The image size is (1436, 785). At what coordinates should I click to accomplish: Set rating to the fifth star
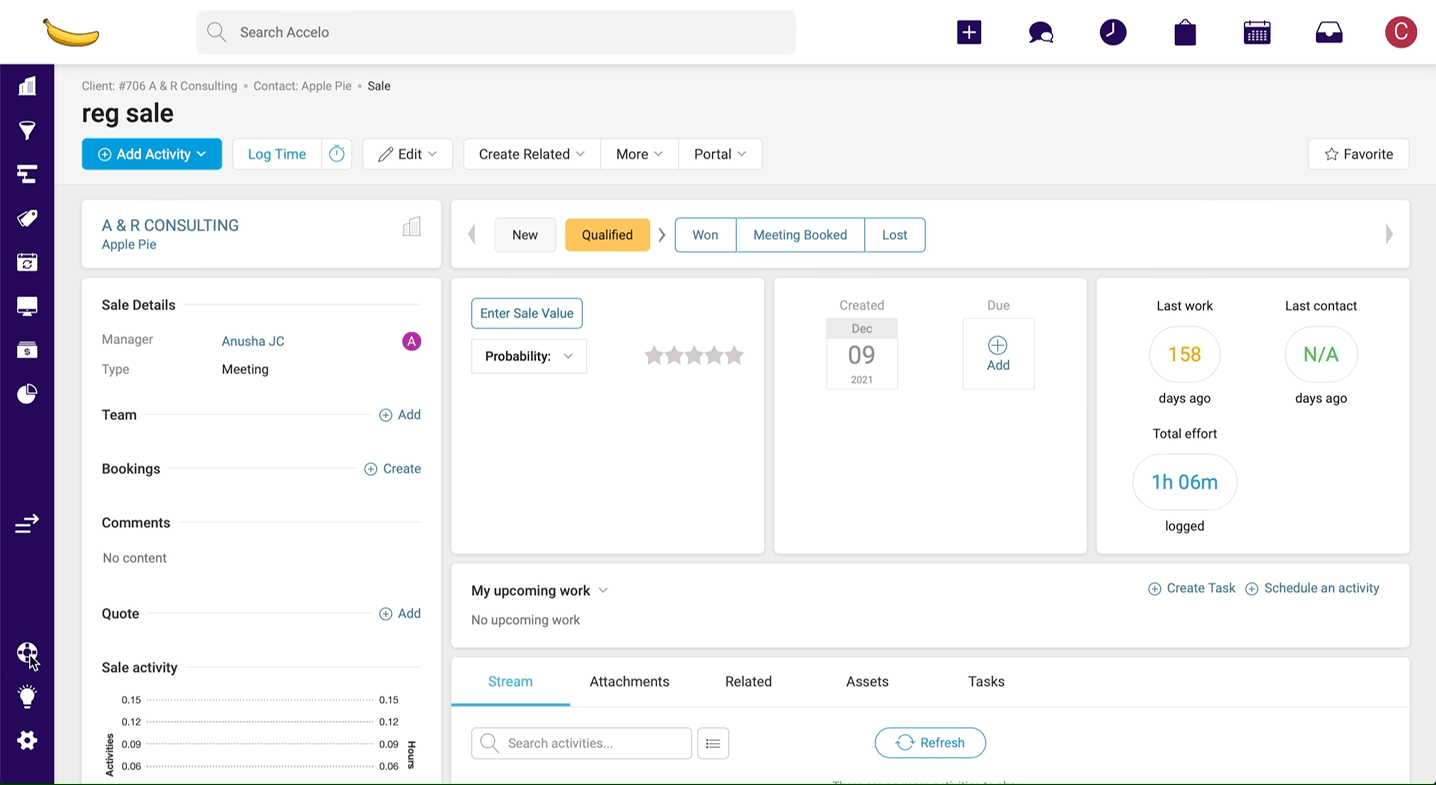pos(735,355)
